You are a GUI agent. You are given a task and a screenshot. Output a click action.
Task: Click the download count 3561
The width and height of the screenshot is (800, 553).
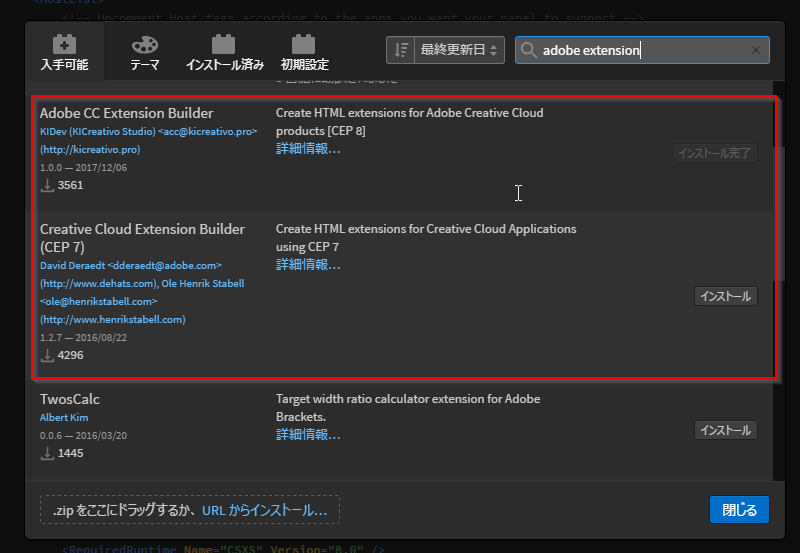point(70,185)
